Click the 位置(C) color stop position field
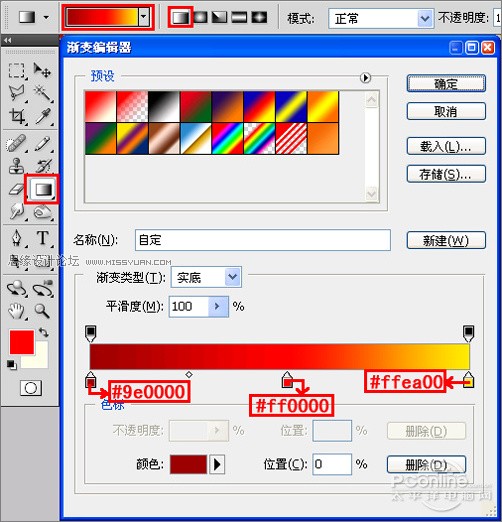 [x=332, y=464]
